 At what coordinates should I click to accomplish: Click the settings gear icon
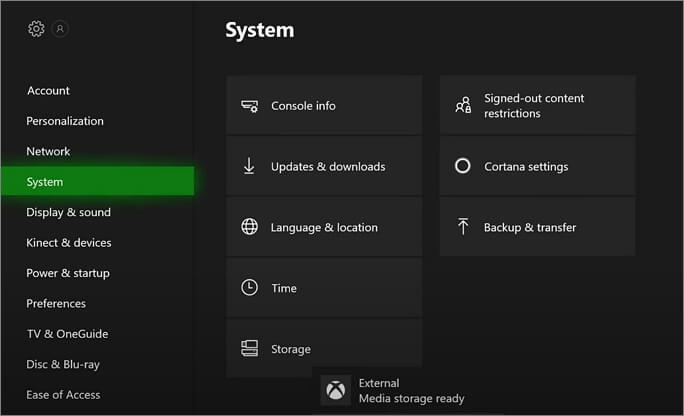[x=36, y=29]
